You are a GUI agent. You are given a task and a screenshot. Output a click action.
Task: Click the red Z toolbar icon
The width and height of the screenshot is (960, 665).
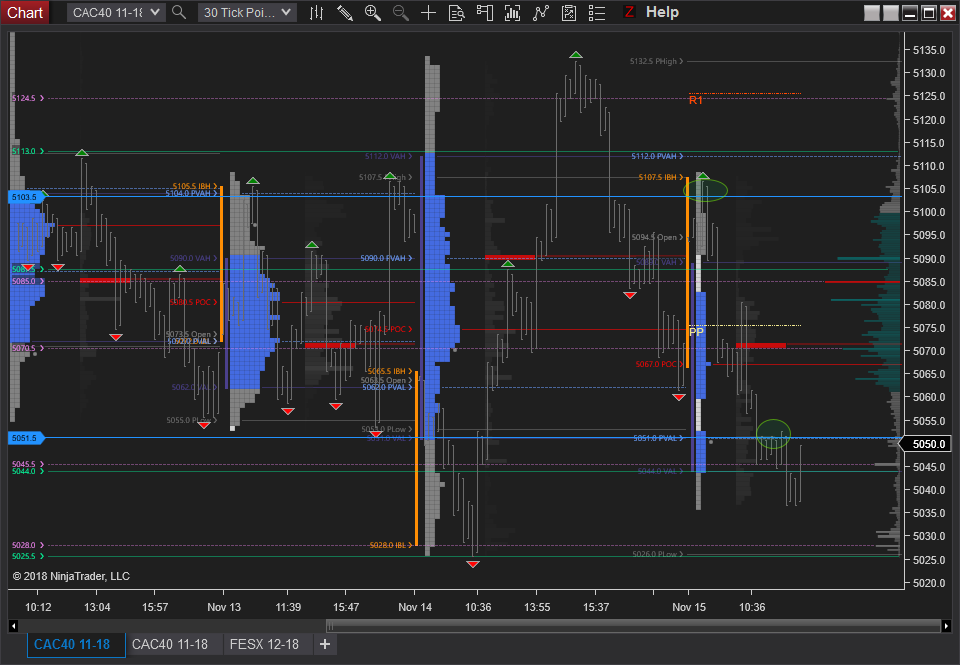pyautogui.click(x=629, y=12)
